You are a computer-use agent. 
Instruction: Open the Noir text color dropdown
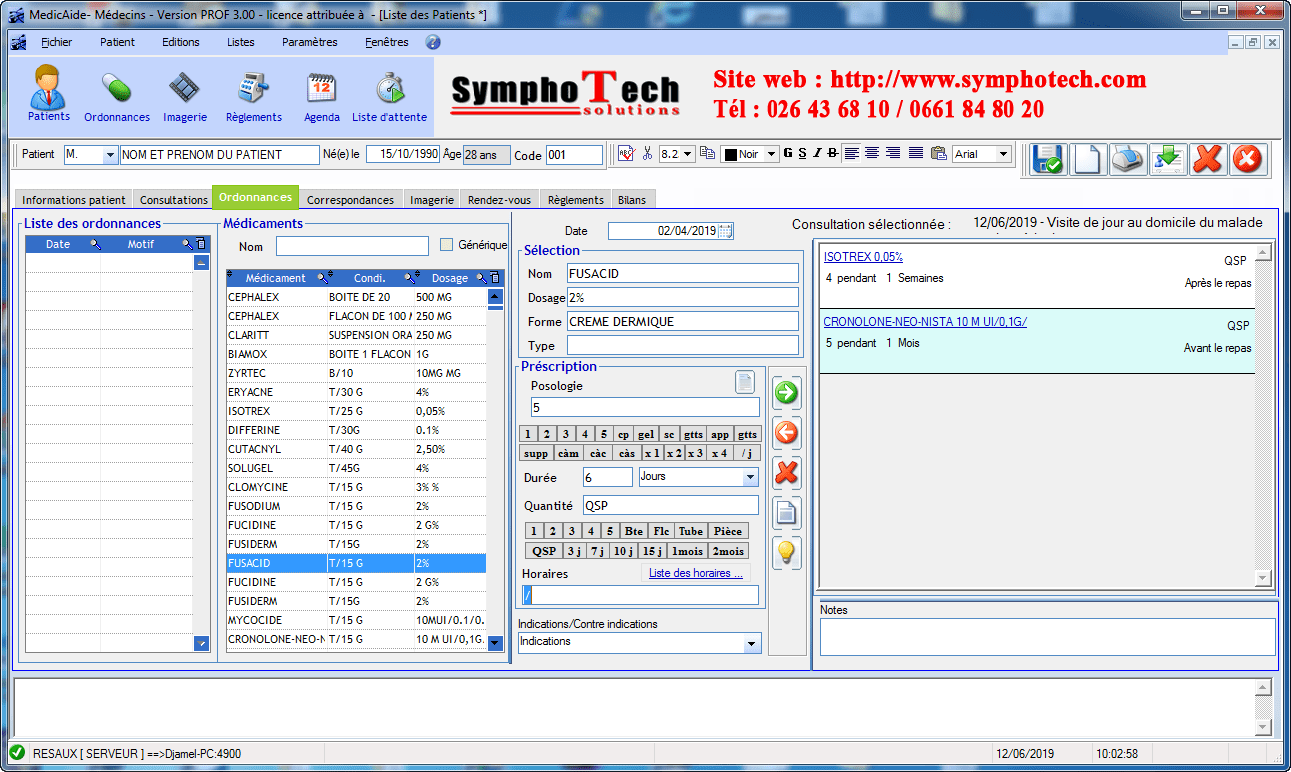click(x=772, y=154)
